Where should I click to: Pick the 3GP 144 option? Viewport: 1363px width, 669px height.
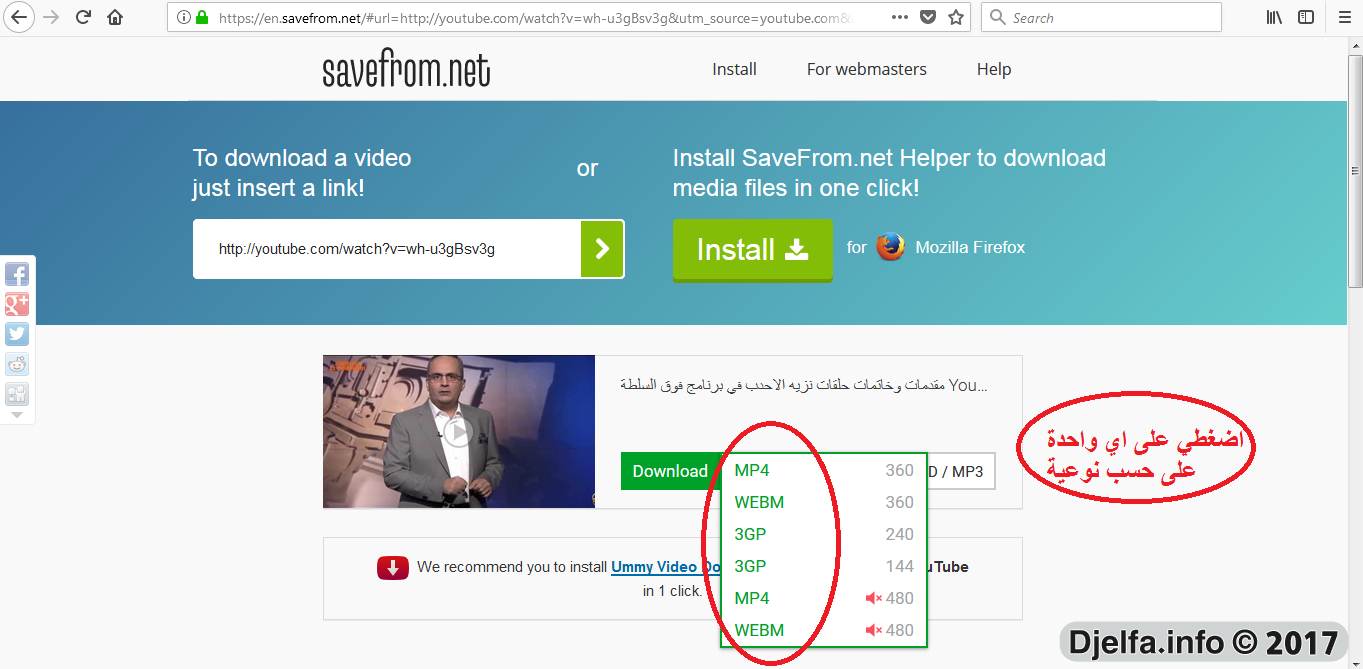coord(824,566)
